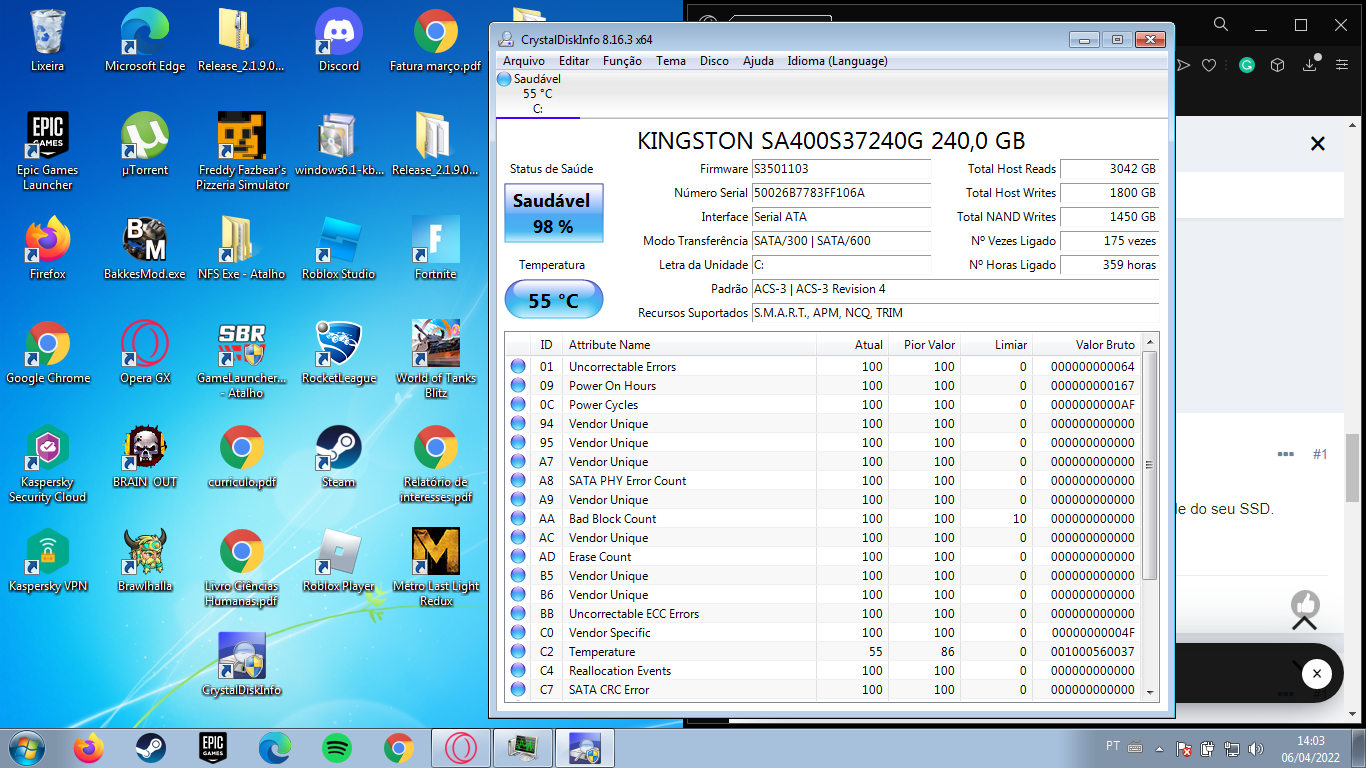Click the blue status orb of Erase Count row
This screenshot has width=1366, height=768.
click(518, 557)
